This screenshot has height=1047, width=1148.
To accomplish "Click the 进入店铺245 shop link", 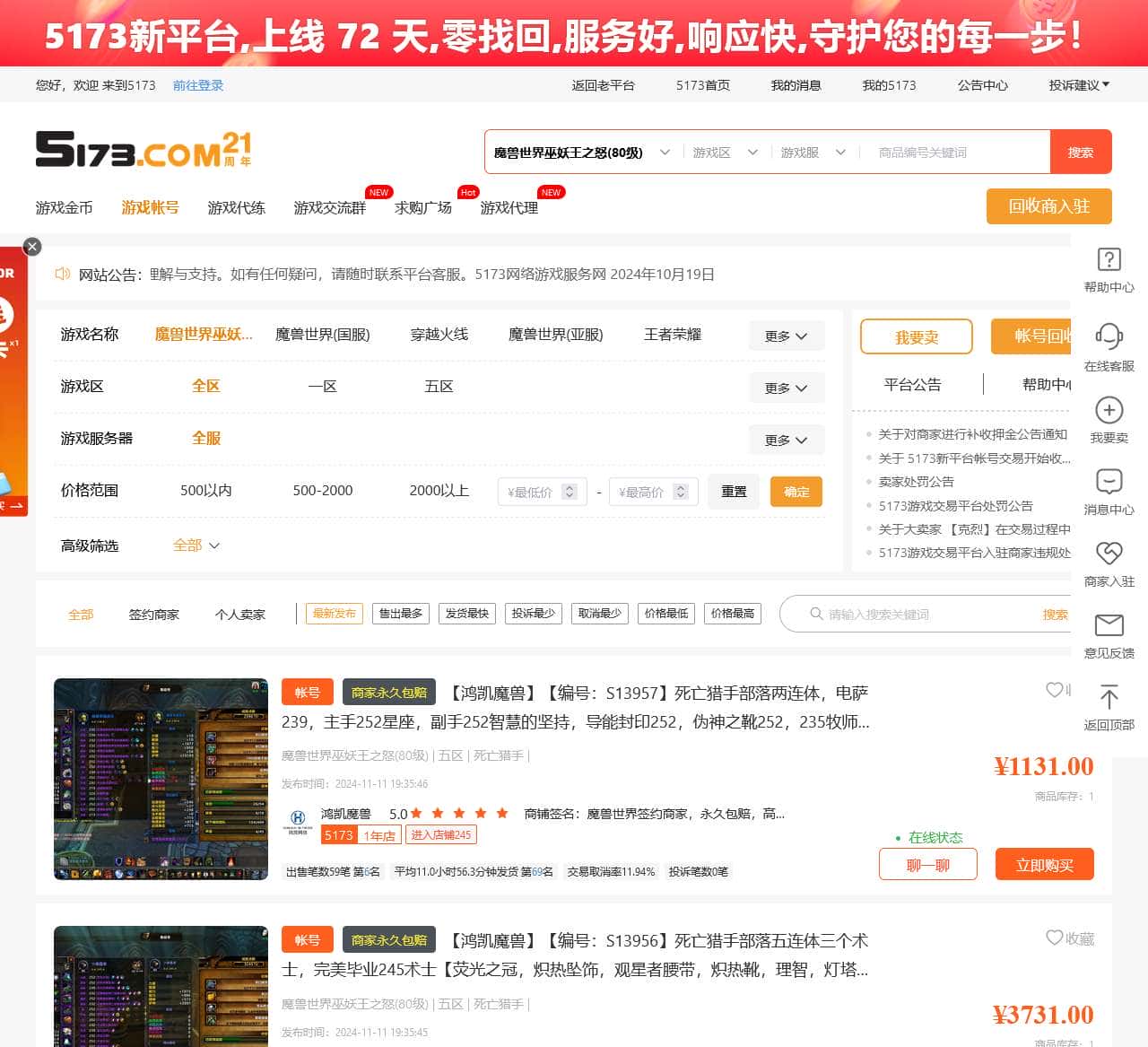I will (x=440, y=835).
